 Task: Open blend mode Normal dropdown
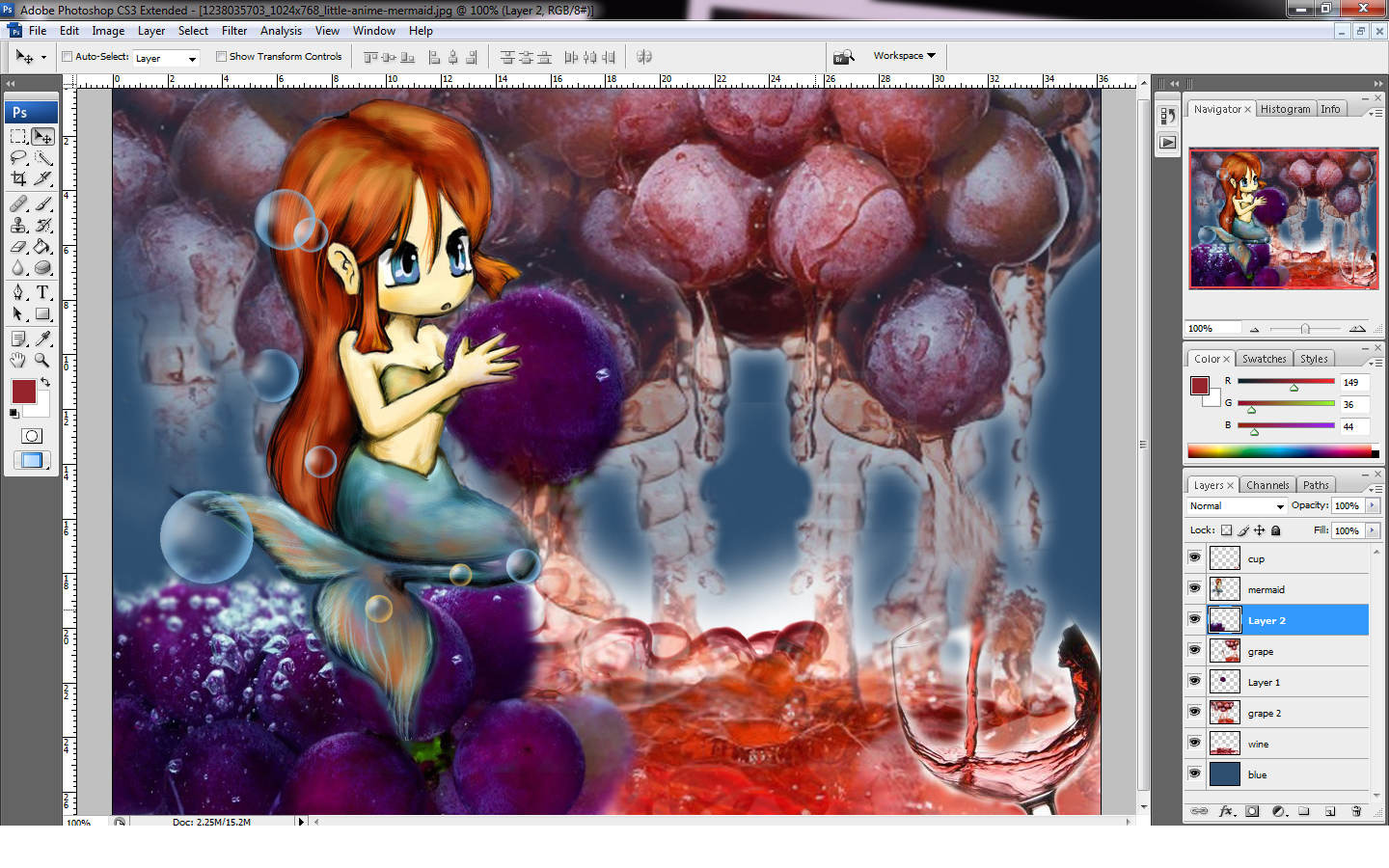click(x=1238, y=506)
